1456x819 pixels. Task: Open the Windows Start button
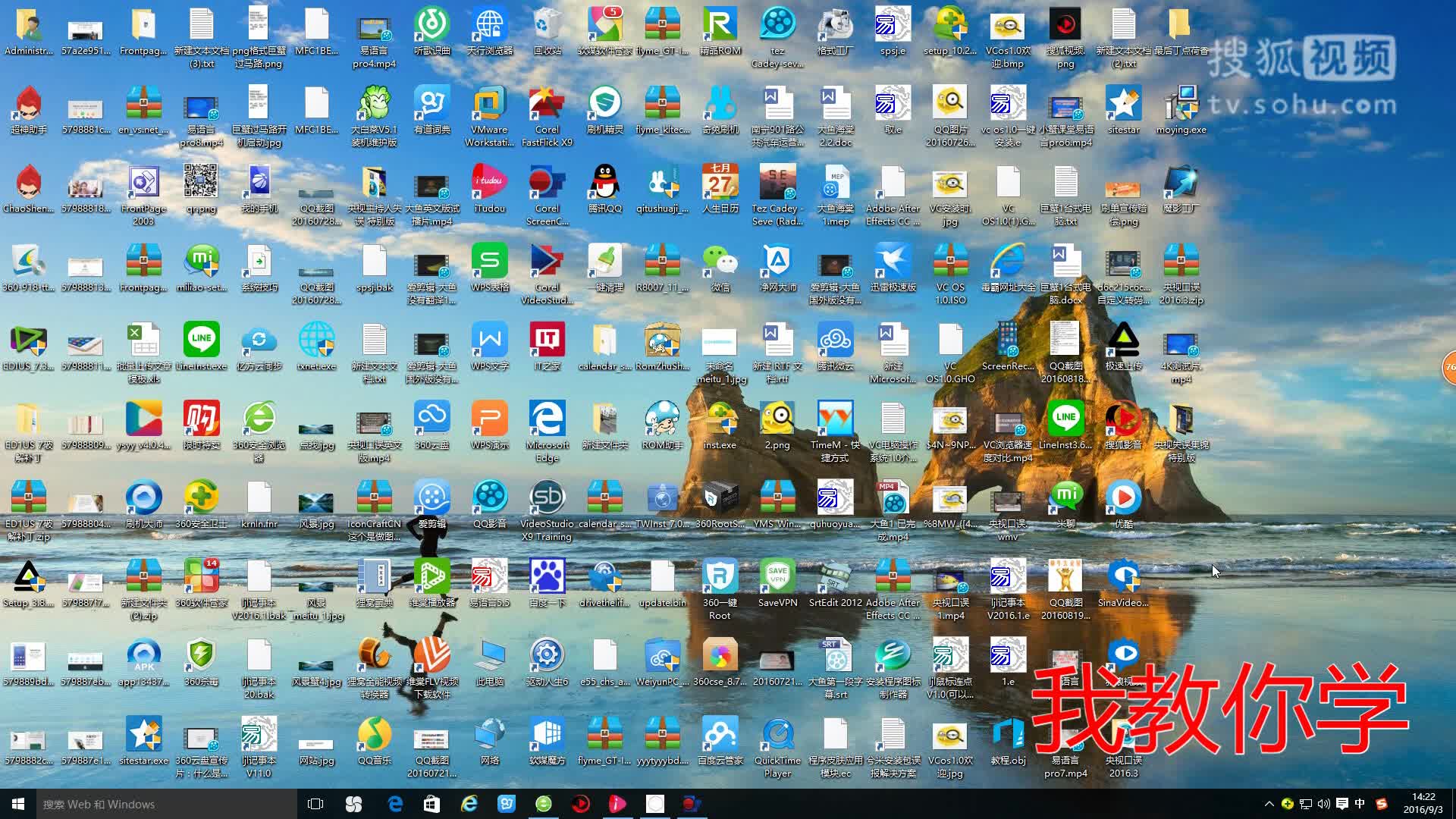point(18,804)
